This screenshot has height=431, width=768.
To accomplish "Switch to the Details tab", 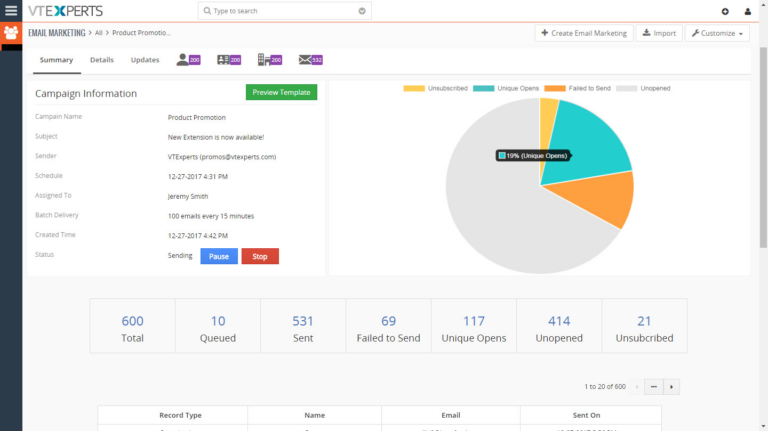I will tap(102, 60).
